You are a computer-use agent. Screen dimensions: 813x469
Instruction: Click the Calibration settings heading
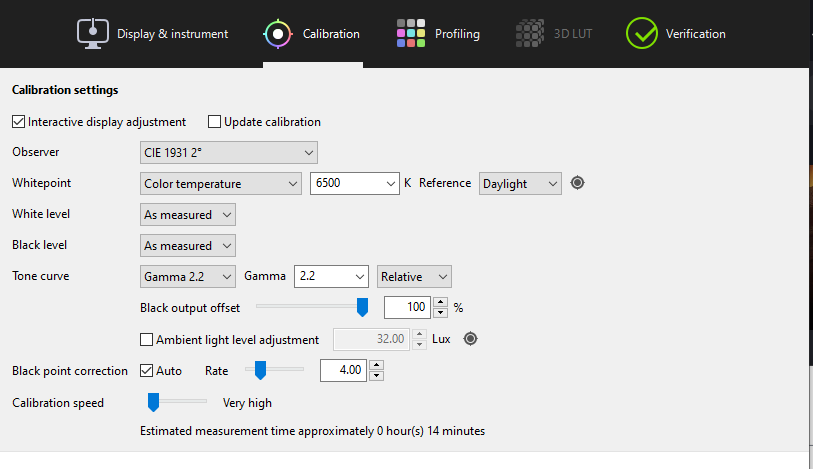tap(65, 90)
